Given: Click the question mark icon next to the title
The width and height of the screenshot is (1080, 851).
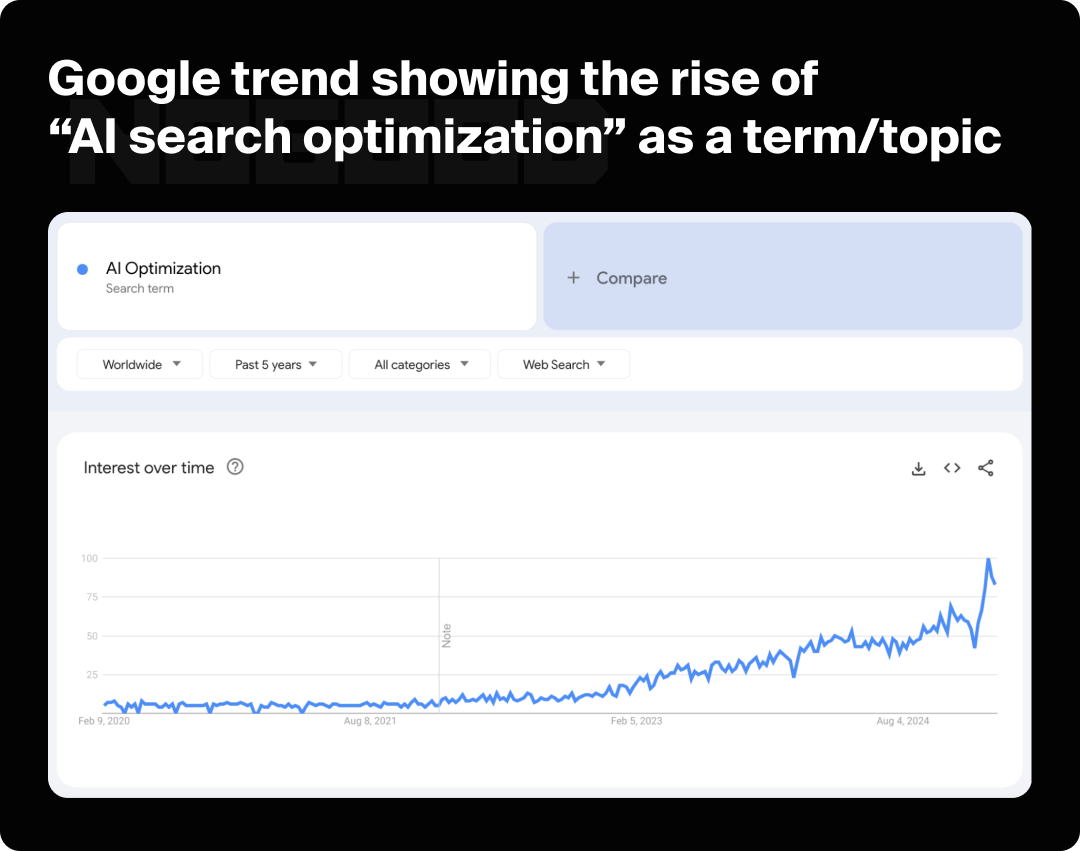Looking at the screenshot, I should click(234, 467).
